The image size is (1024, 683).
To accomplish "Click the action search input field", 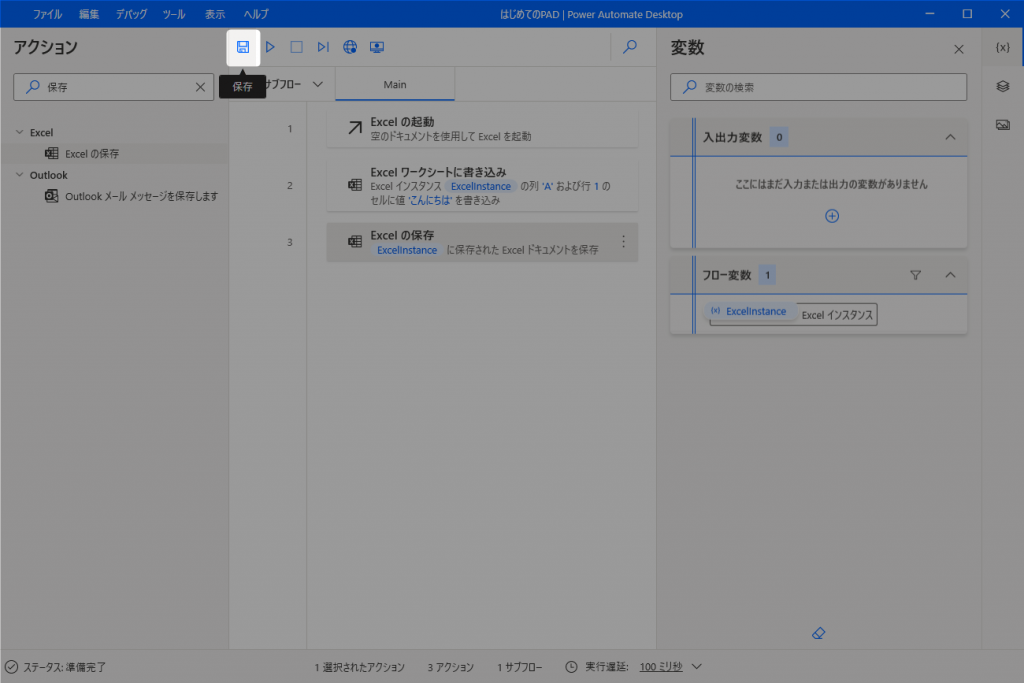I will 114,87.
